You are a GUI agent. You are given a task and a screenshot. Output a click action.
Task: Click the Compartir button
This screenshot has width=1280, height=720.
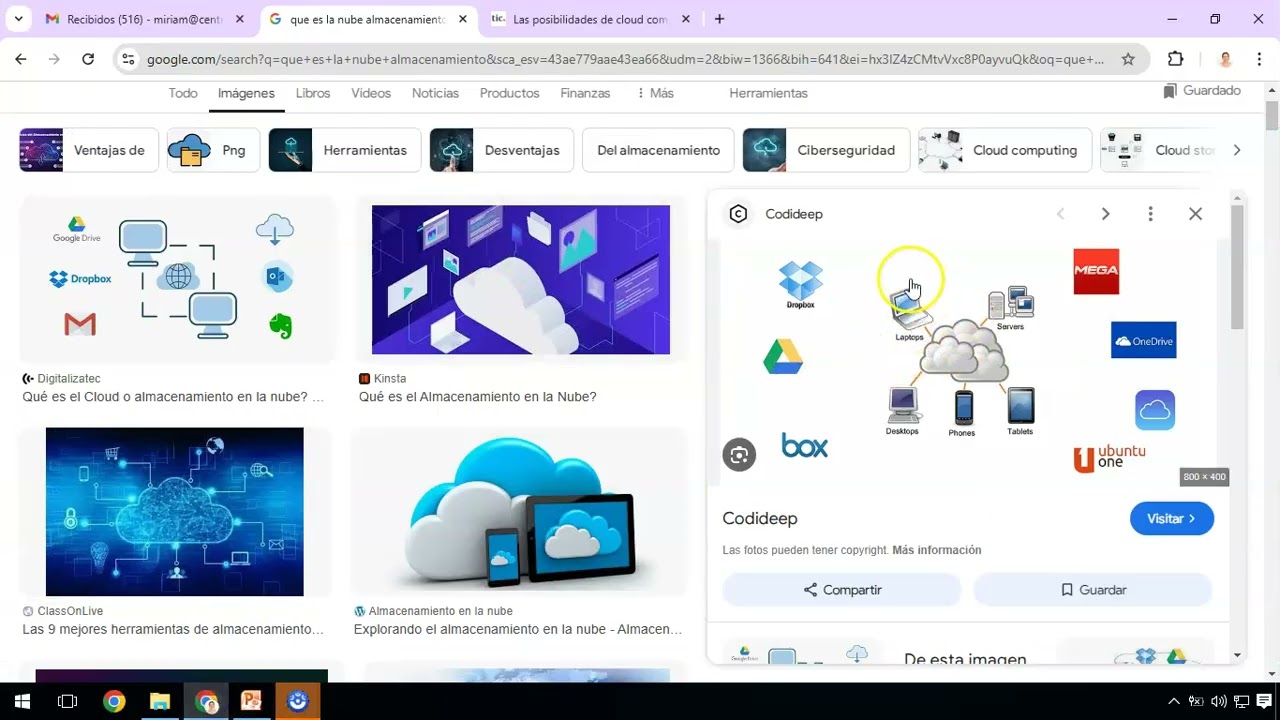coord(842,590)
